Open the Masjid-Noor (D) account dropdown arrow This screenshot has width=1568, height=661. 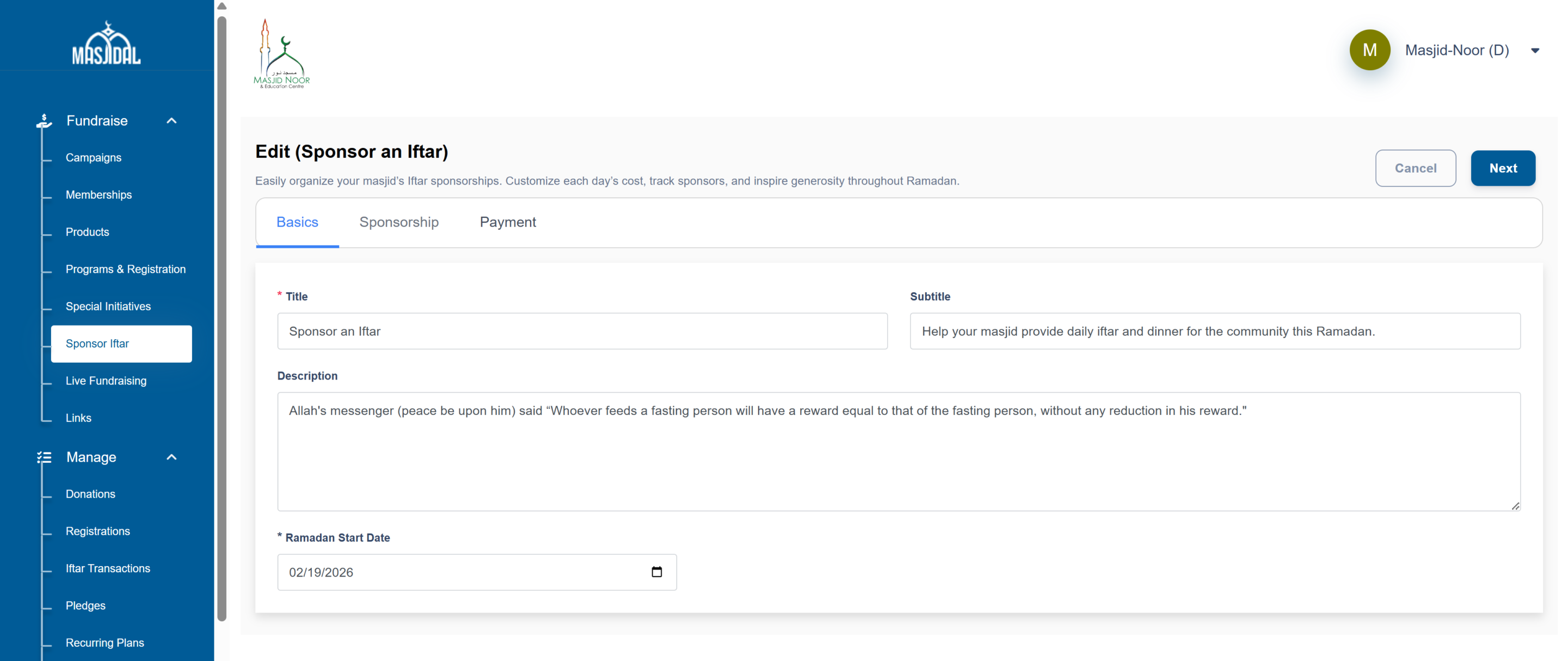pyautogui.click(x=1534, y=51)
